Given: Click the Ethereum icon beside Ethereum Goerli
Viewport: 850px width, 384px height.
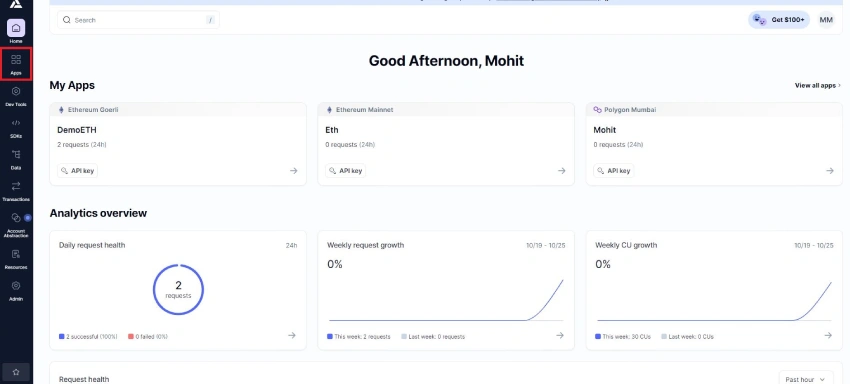Looking at the screenshot, I should (x=61, y=110).
